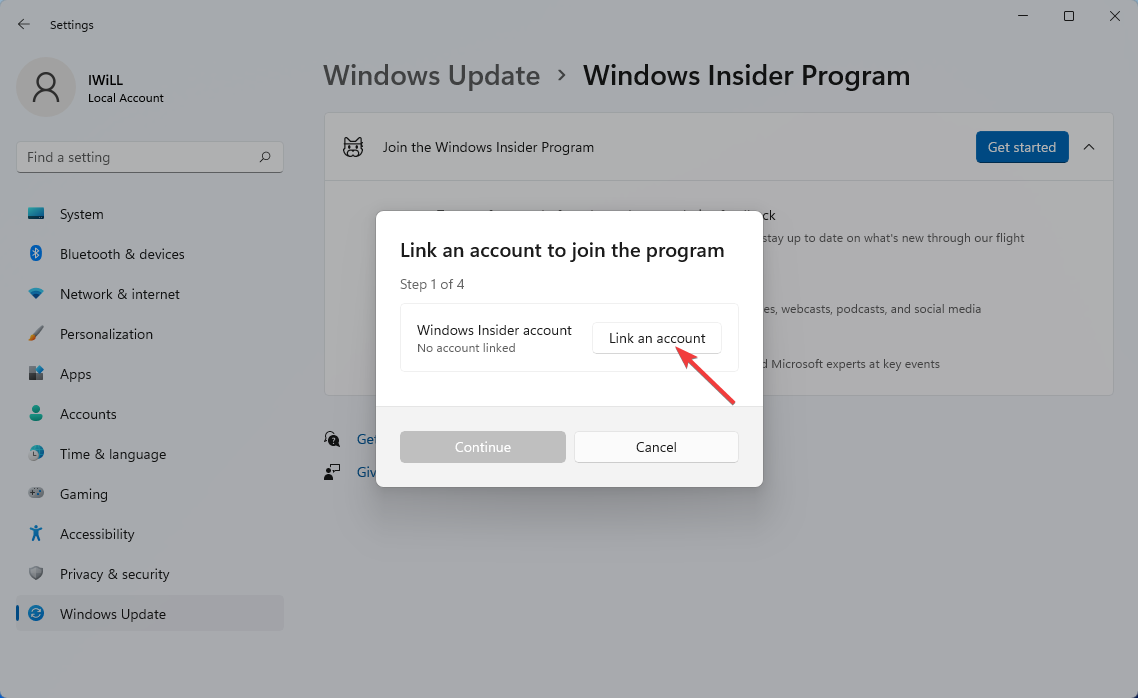Open Bluetooth & devices via its icon
The height and width of the screenshot is (698, 1138).
coord(36,253)
